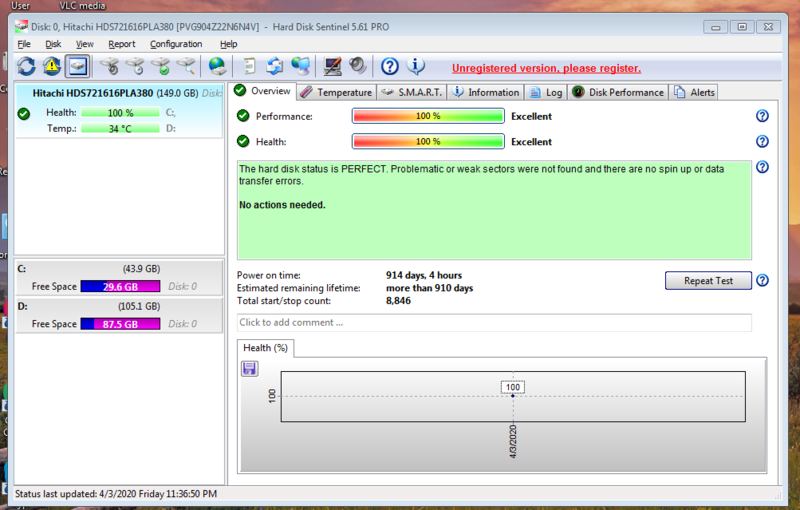Click the green 34 °C temperature bar
Screen dimensions: 800x510
pos(120,129)
